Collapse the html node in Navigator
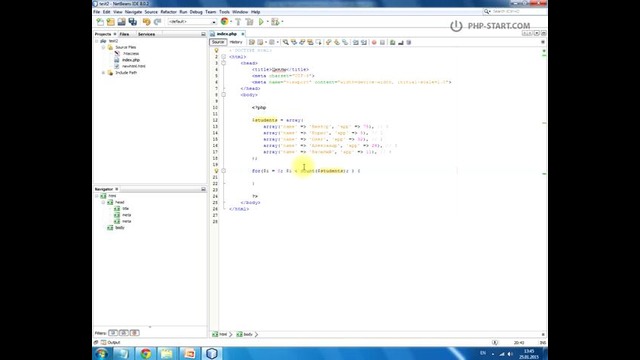This screenshot has height=360, width=640. [97, 196]
